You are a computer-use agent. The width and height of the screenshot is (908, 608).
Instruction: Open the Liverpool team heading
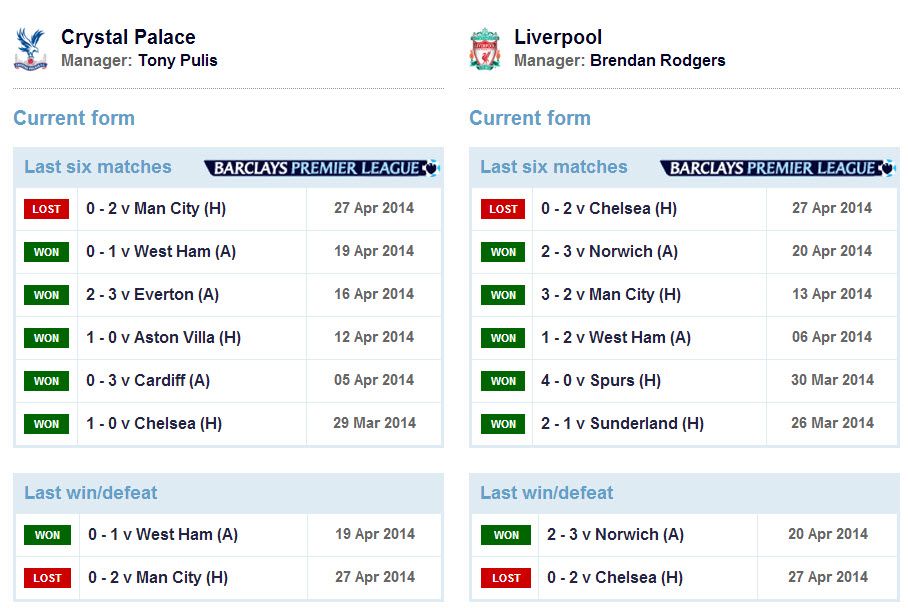[558, 37]
